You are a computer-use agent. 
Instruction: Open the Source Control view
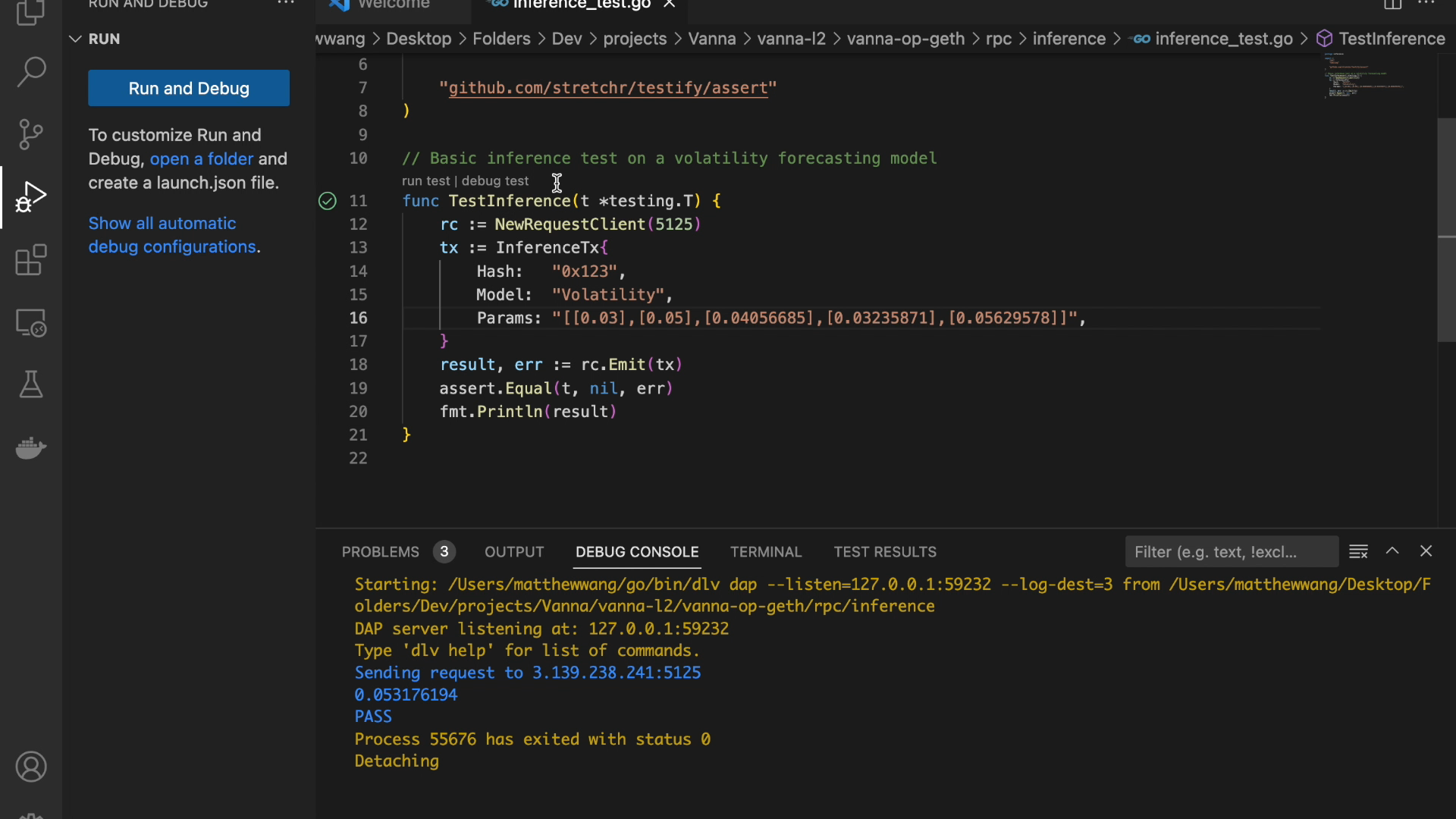point(30,134)
